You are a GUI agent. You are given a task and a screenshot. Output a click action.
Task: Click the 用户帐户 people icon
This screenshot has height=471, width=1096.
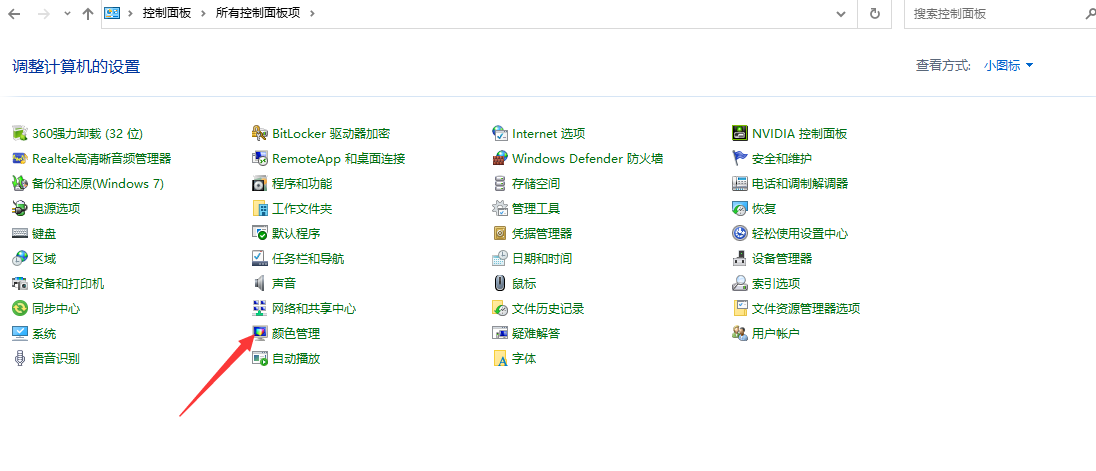click(740, 333)
